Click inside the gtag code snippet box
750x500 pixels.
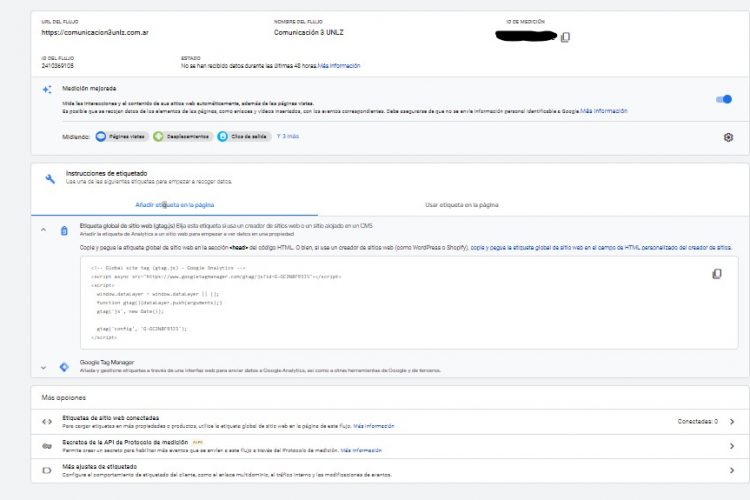coord(409,303)
